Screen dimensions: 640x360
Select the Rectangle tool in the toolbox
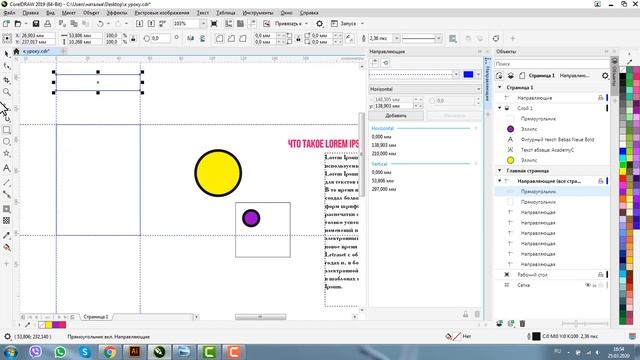7,130
